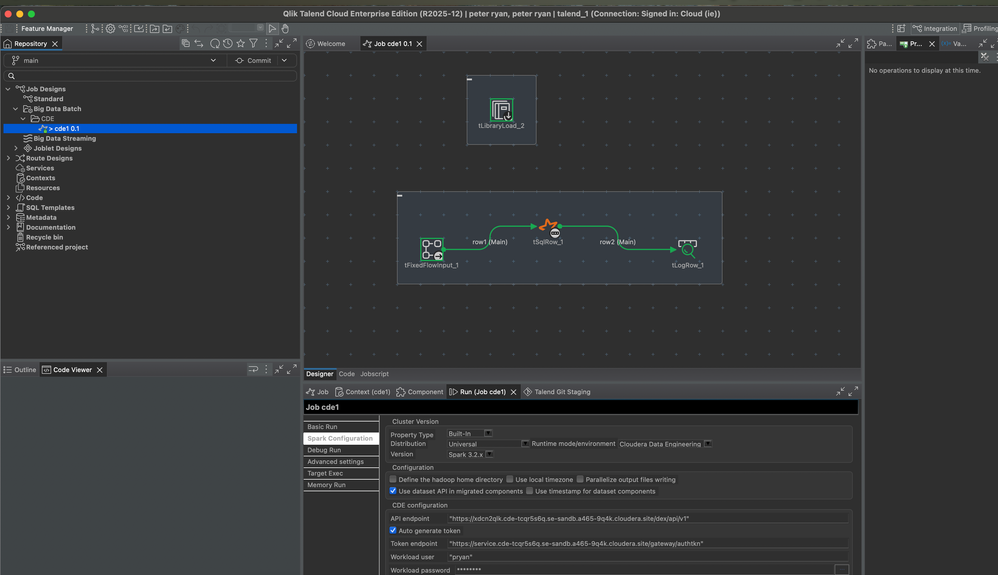Collapse the Big Data Batch tree node

[16, 109]
